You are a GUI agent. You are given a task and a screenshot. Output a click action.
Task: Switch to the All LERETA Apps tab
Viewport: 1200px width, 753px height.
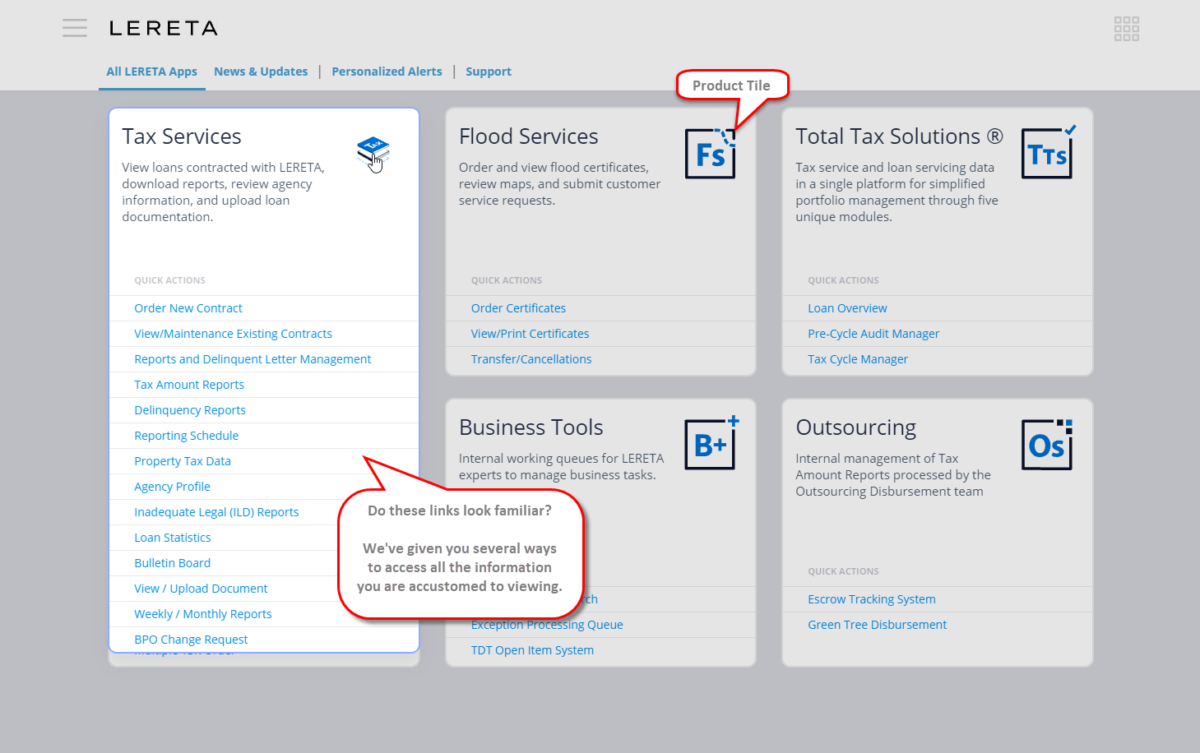(x=152, y=72)
